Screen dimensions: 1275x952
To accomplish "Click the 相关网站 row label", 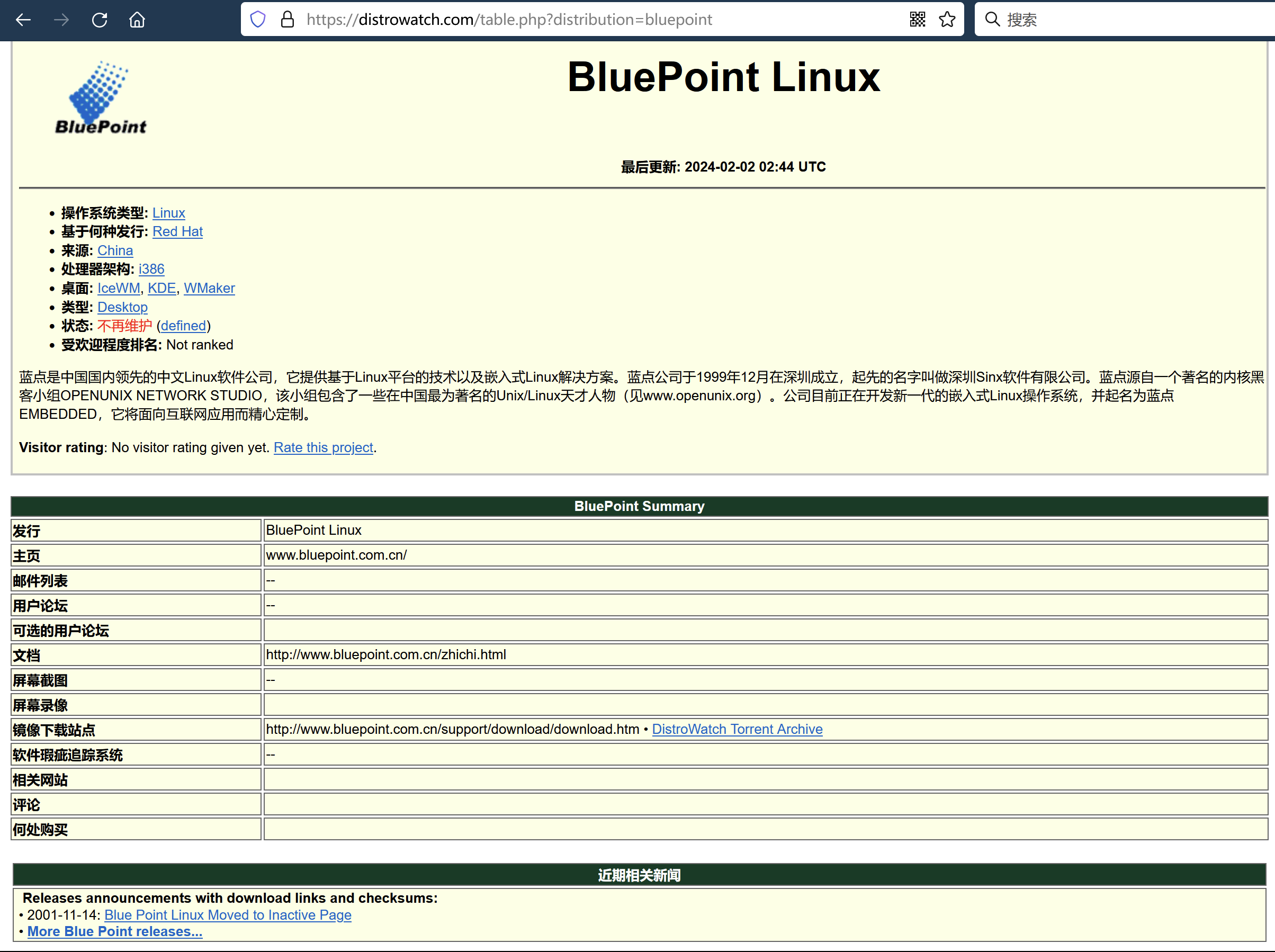I will click(x=40, y=780).
